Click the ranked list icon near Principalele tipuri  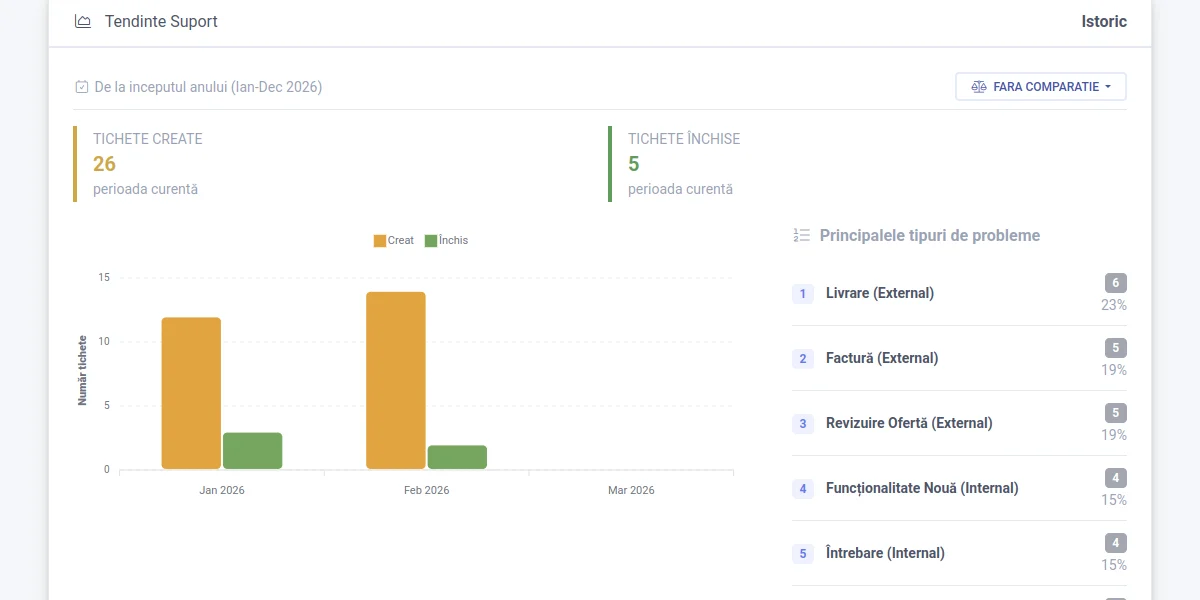[x=800, y=235]
